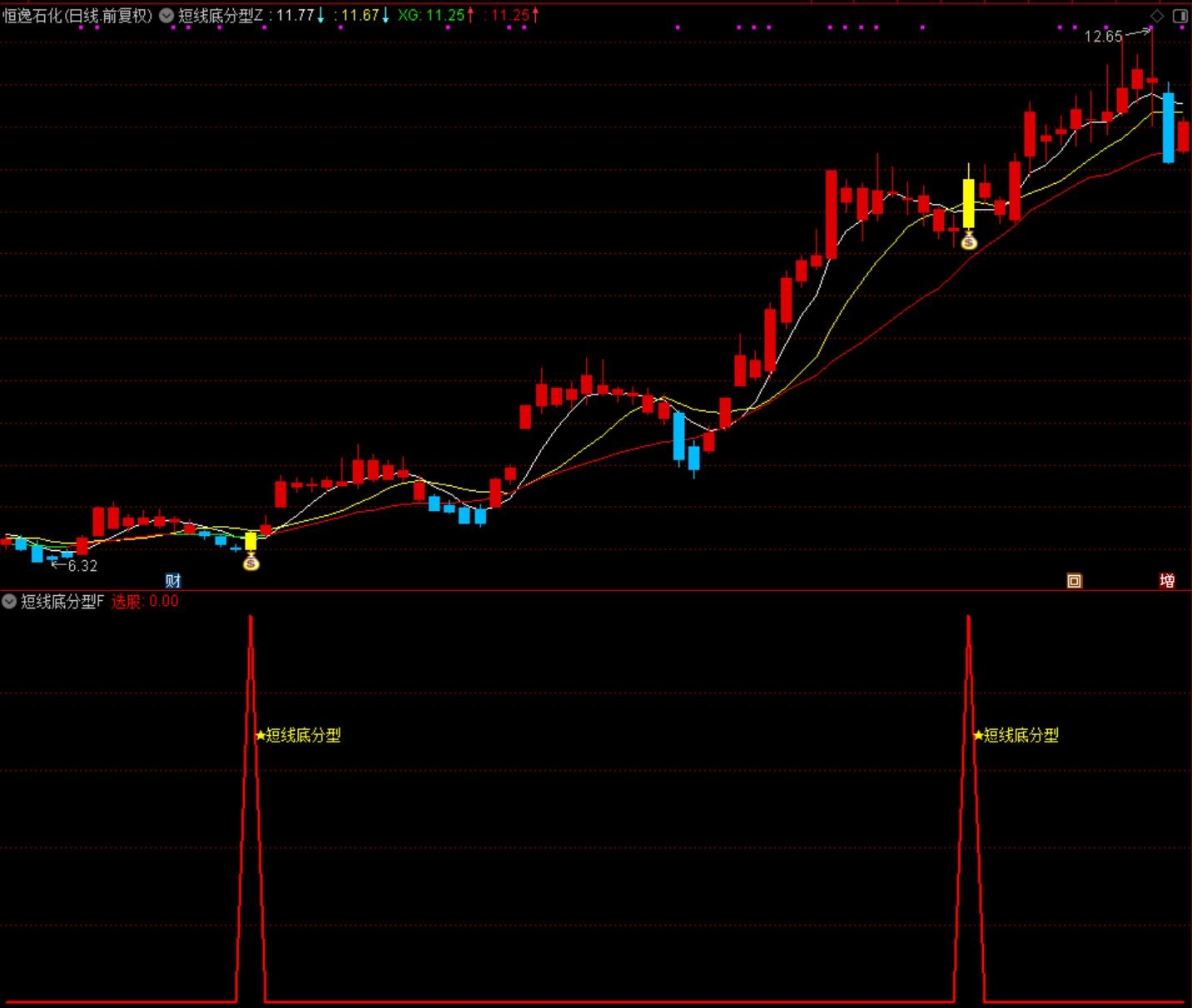This screenshot has height=1008, width=1192.
Task: Click the orange 回 marker icon
Action: click(x=1075, y=581)
